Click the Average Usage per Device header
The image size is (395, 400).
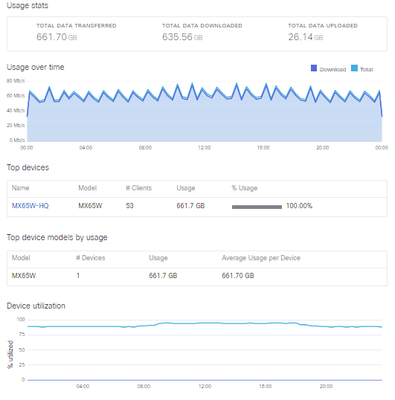(261, 258)
